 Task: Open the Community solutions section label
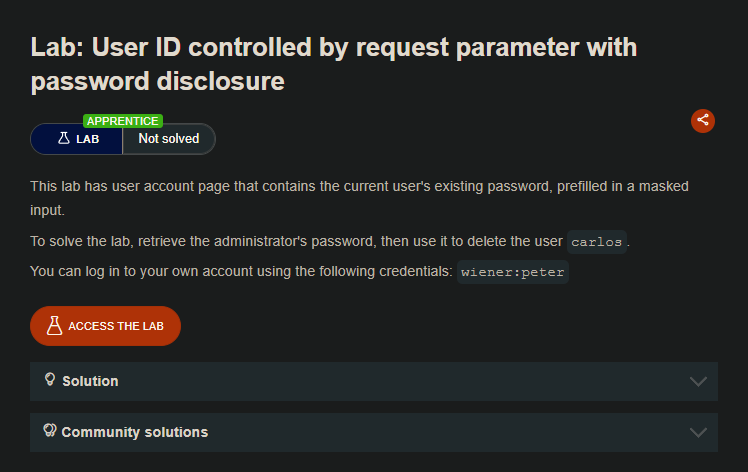(135, 432)
